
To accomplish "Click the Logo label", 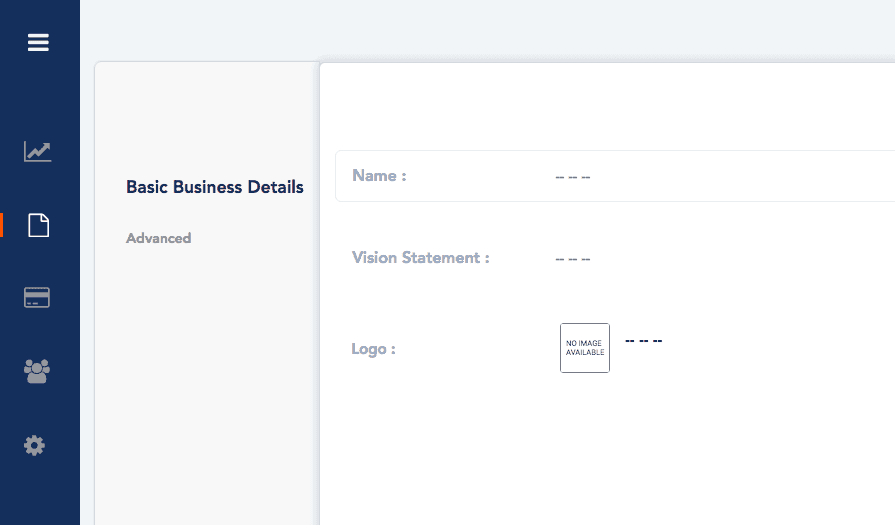I will tap(373, 350).
